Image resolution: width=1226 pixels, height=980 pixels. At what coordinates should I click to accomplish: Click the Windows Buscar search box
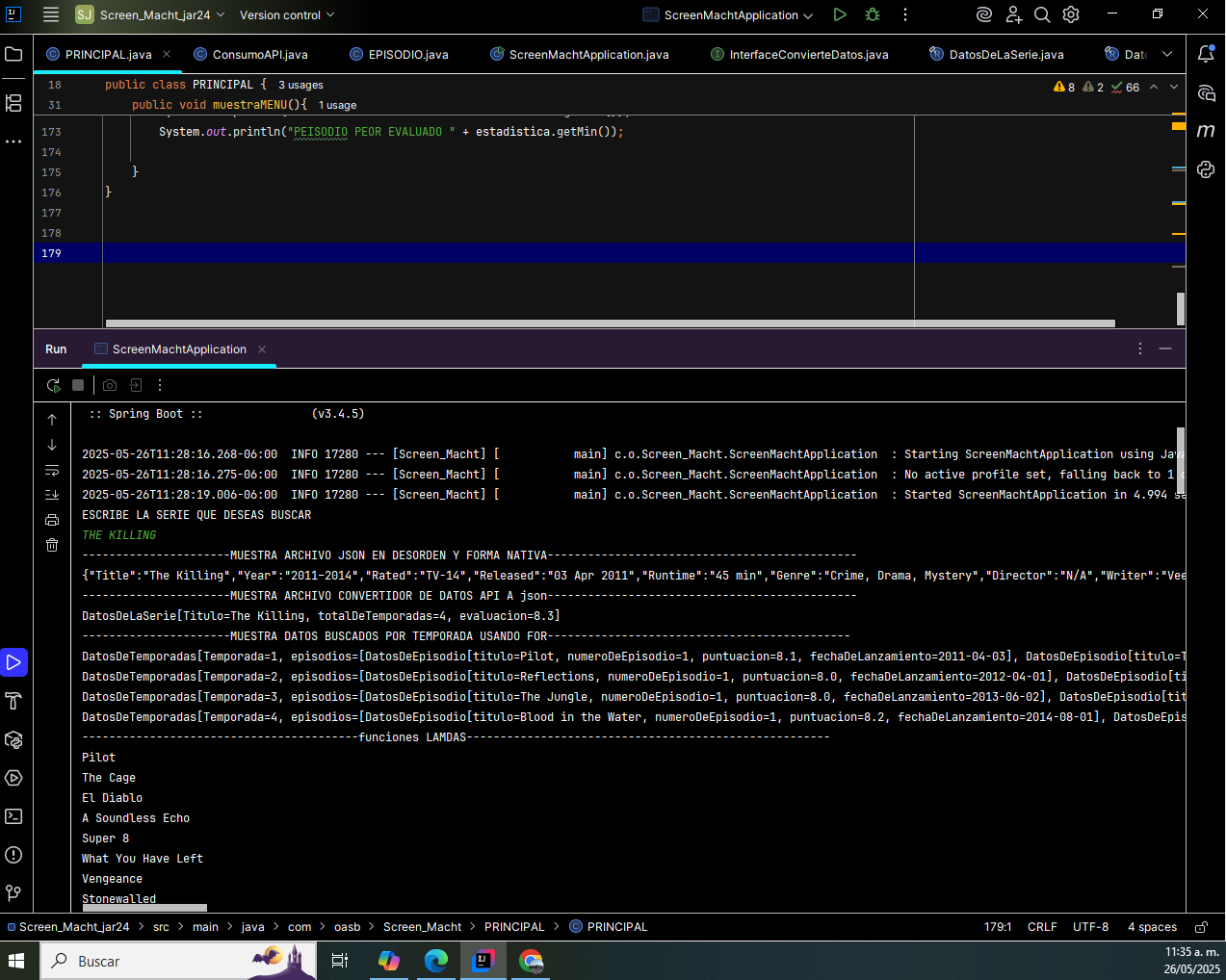pyautogui.click(x=178, y=961)
